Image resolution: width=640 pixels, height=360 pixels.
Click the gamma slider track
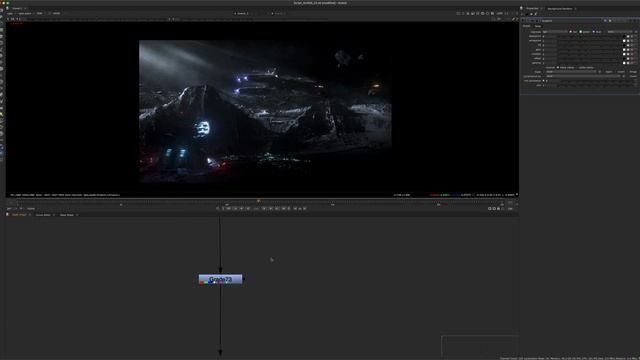(x=589, y=63)
